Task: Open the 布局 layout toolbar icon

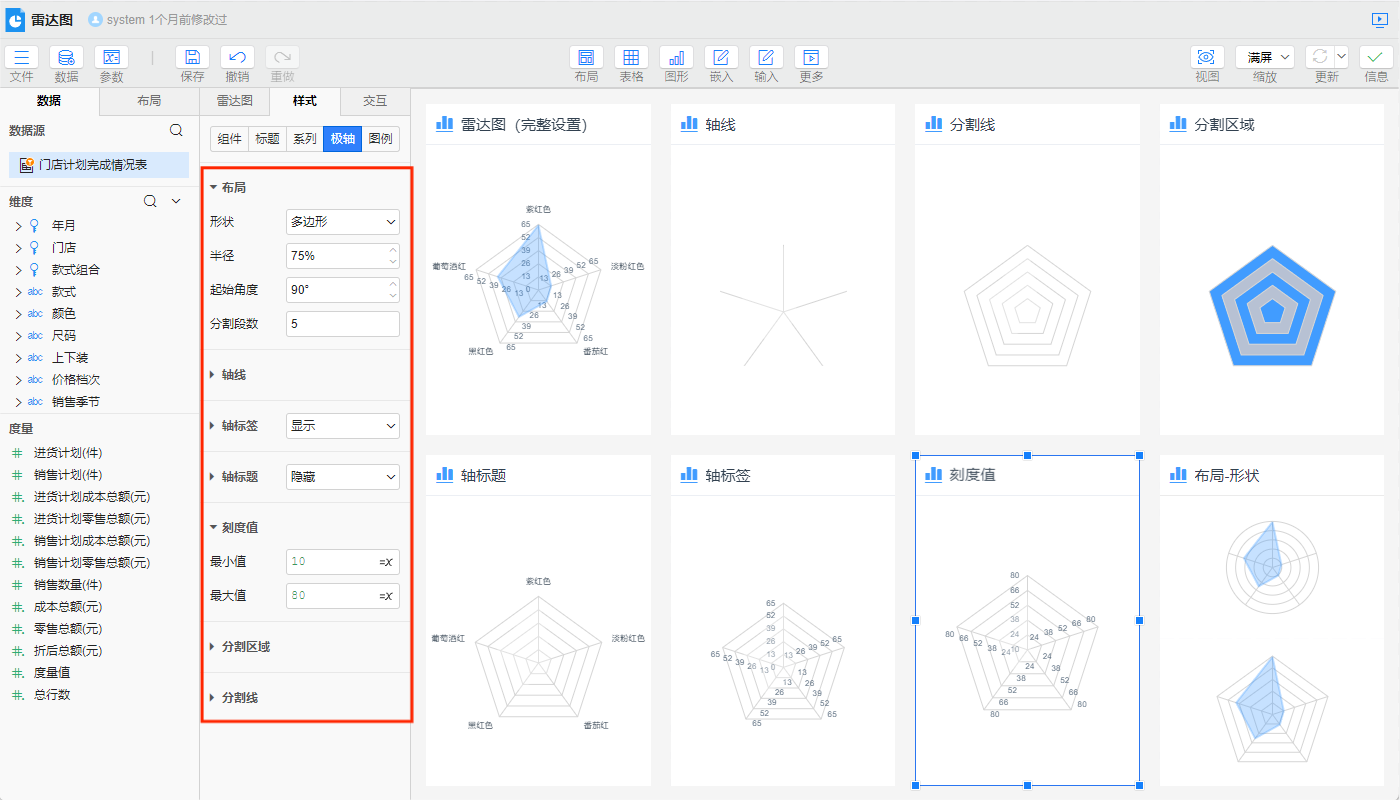Action: click(586, 58)
